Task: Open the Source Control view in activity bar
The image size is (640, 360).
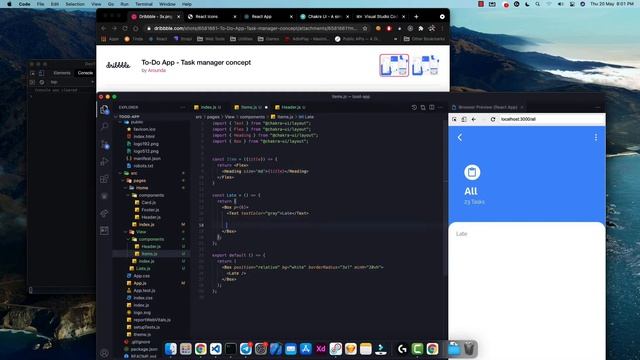Action: 104,144
